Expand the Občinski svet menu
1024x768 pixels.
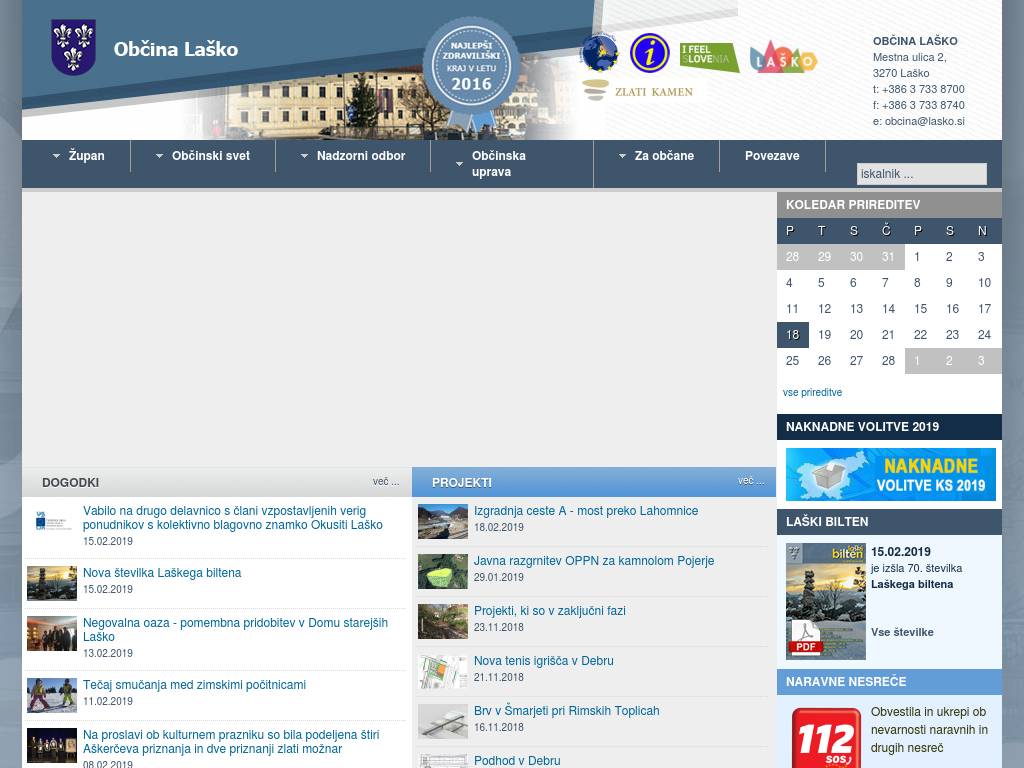[x=203, y=156]
